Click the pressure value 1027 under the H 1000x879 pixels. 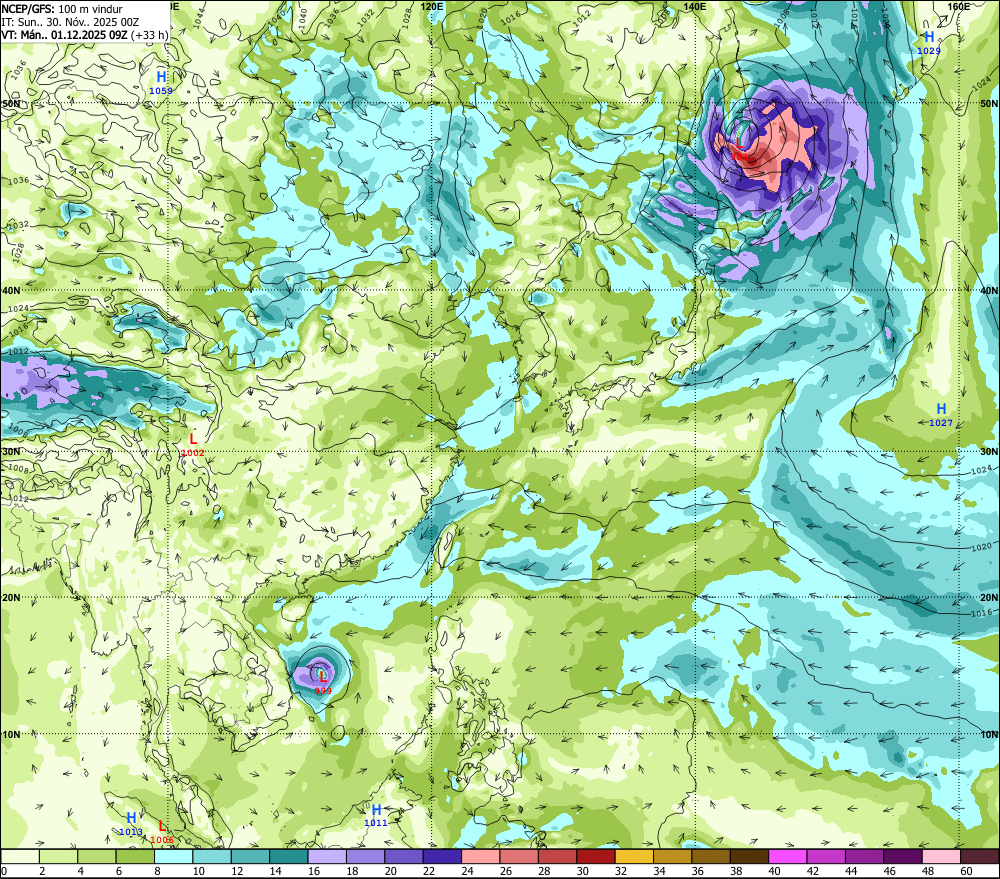941,423
